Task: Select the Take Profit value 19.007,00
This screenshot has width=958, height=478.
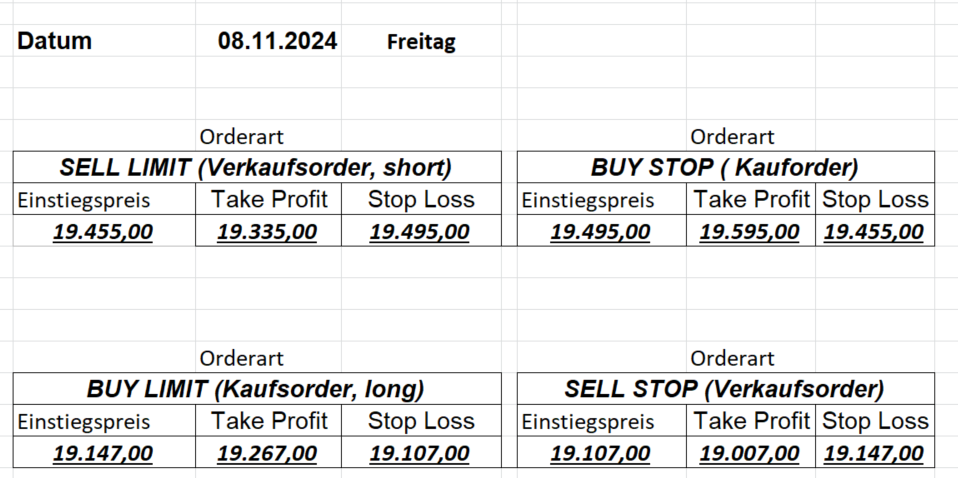Action: [750, 454]
